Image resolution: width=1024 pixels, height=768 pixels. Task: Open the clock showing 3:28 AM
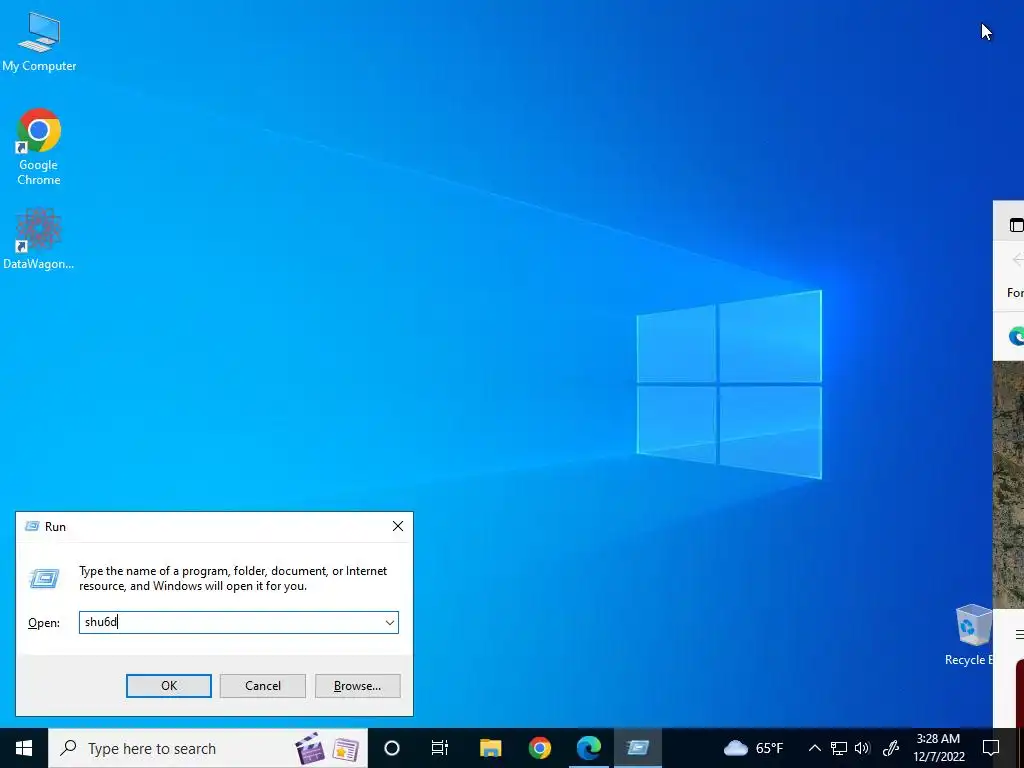pyautogui.click(x=938, y=748)
